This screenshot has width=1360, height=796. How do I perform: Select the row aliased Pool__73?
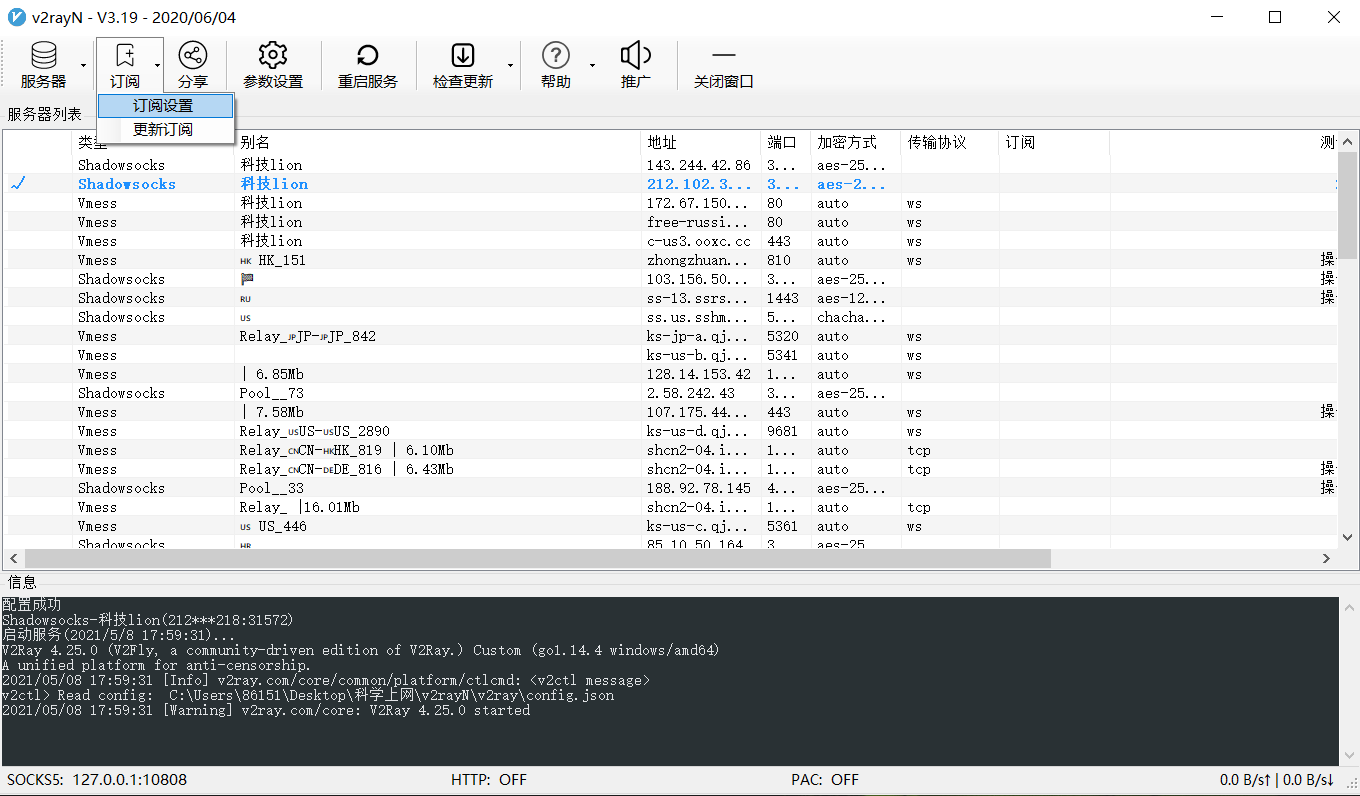tap(670, 393)
